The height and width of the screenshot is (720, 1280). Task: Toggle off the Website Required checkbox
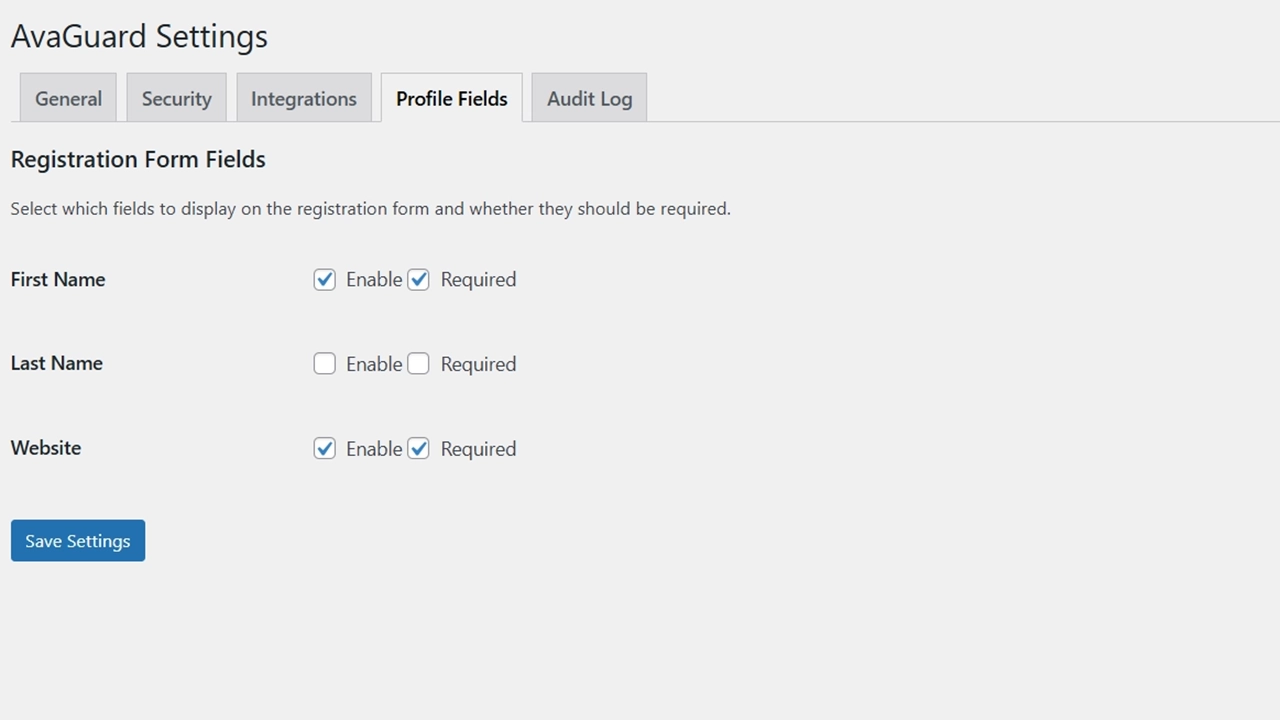(x=418, y=449)
